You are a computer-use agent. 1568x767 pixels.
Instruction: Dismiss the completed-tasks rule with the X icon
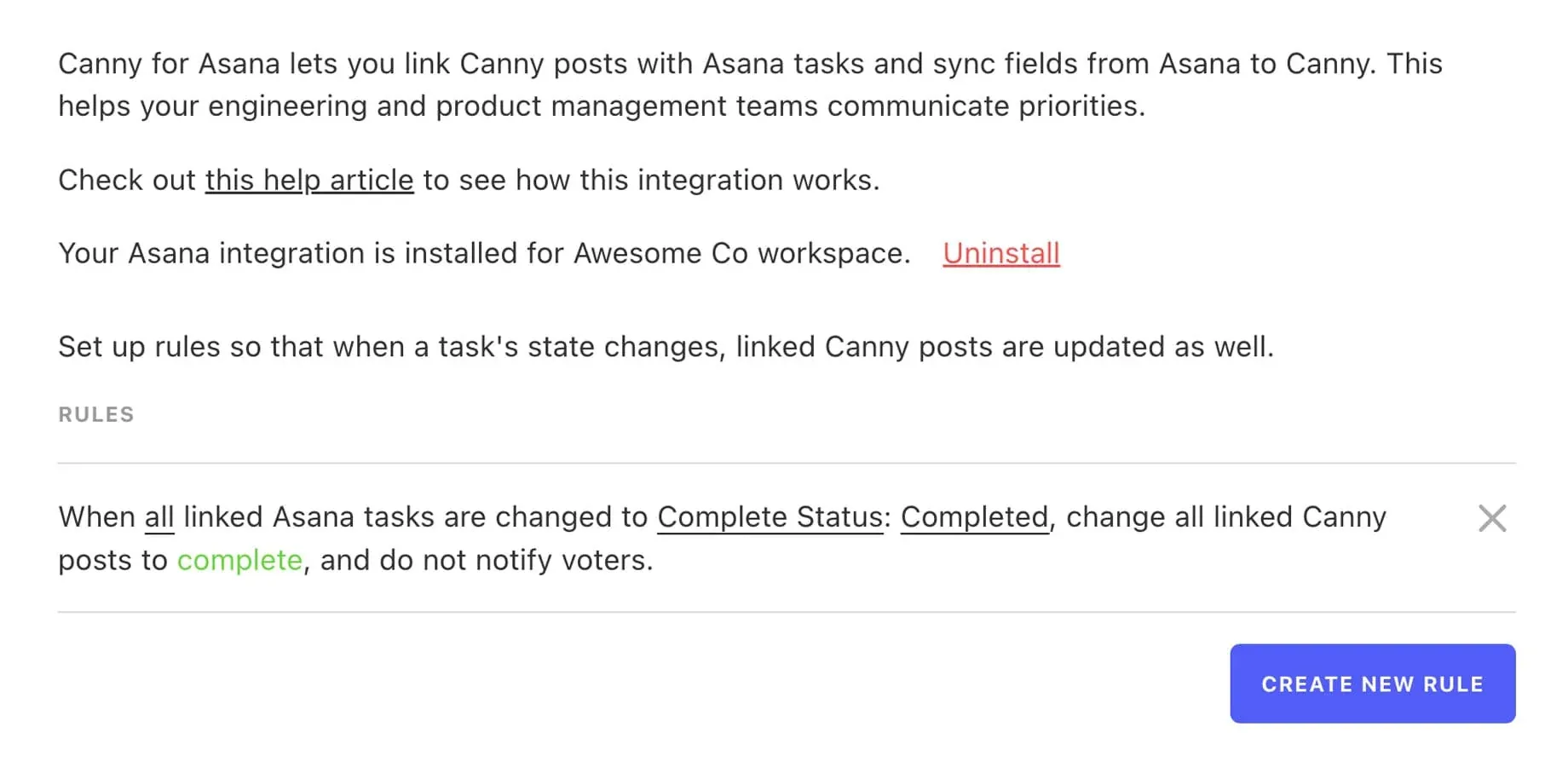[x=1493, y=518]
